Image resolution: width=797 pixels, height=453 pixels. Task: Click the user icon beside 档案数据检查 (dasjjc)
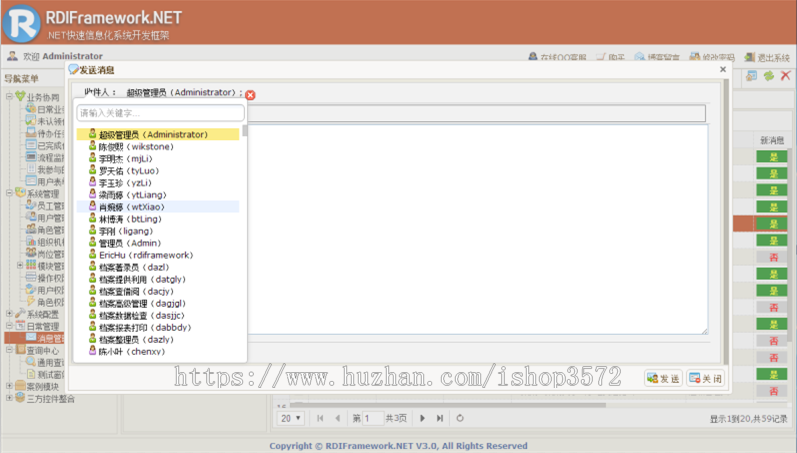click(93, 314)
